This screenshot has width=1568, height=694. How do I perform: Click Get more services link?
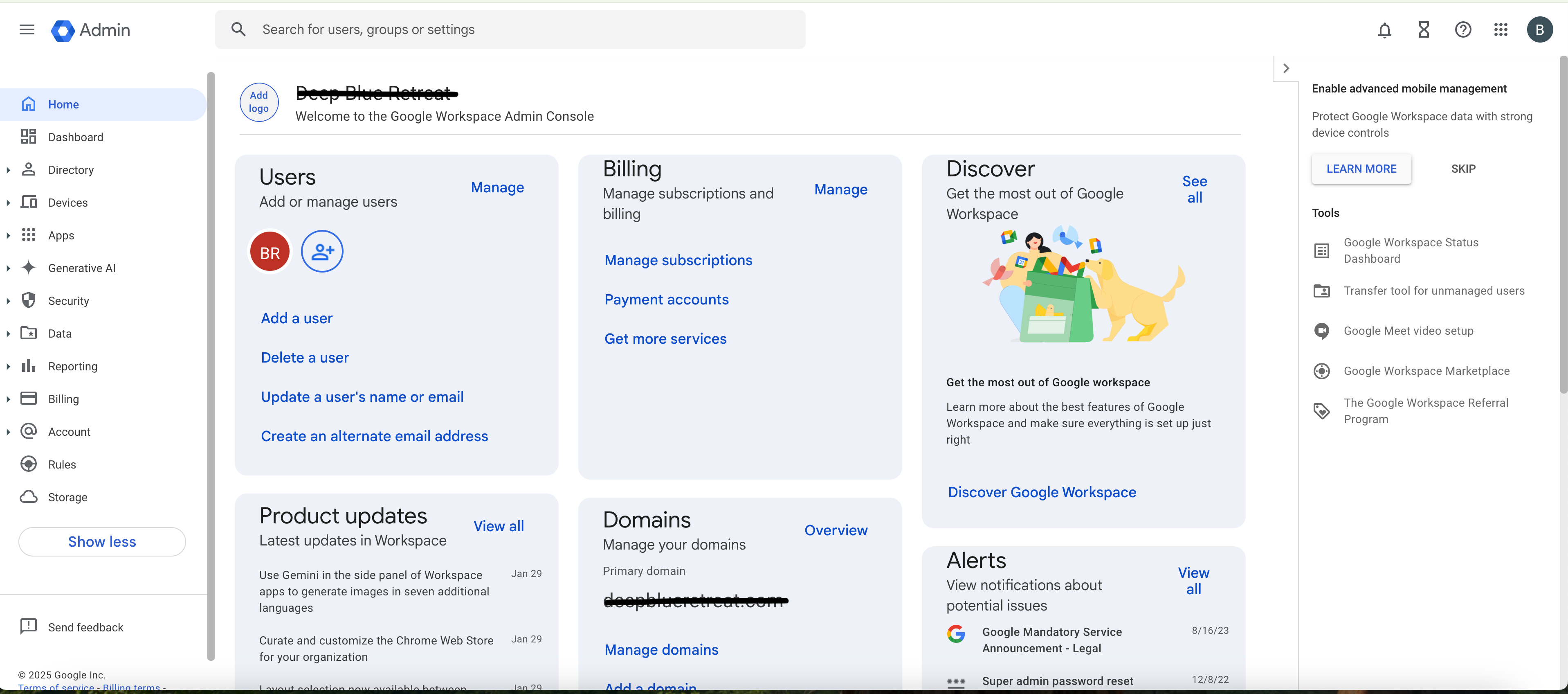[x=665, y=338]
